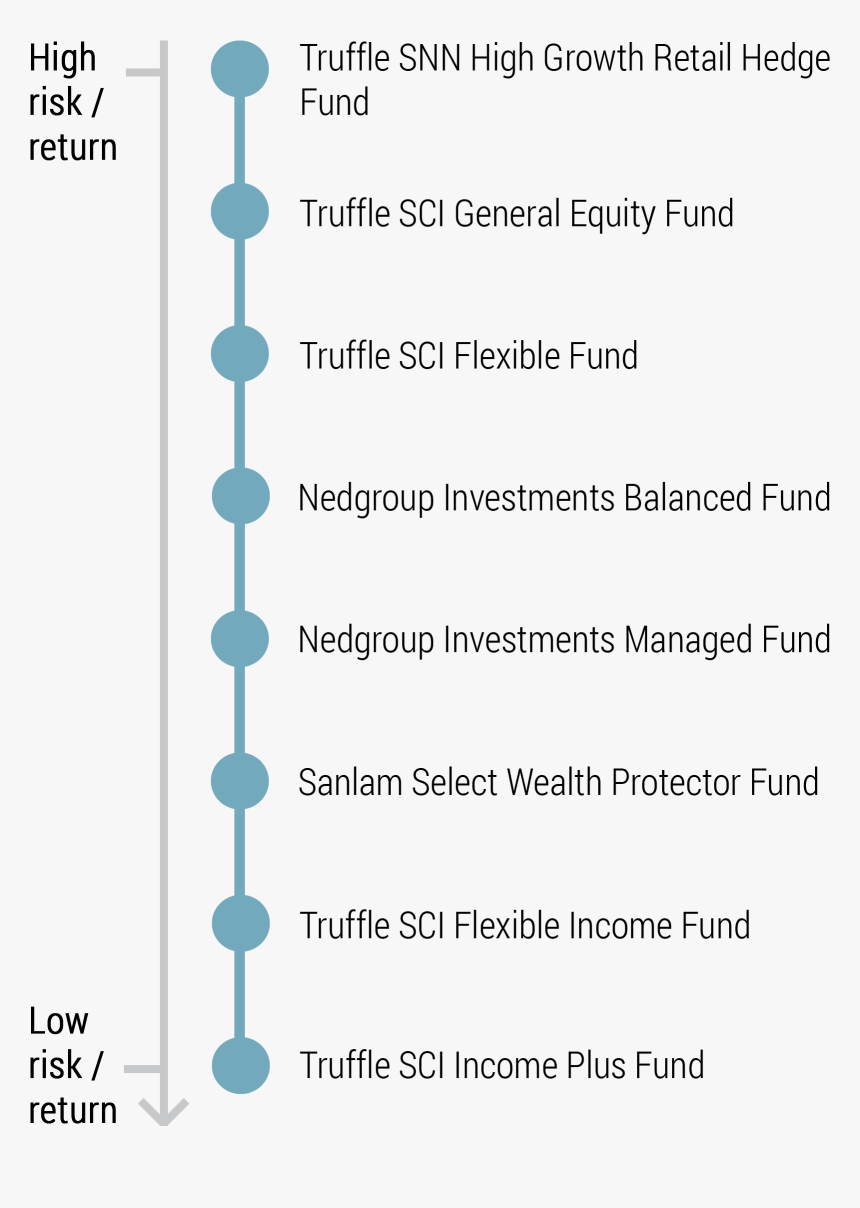The height and width of the screenshot is (1208, 860).
Task: Click the dot beside Nedgroup Investments Managed Fund
Action: (240, 639)
